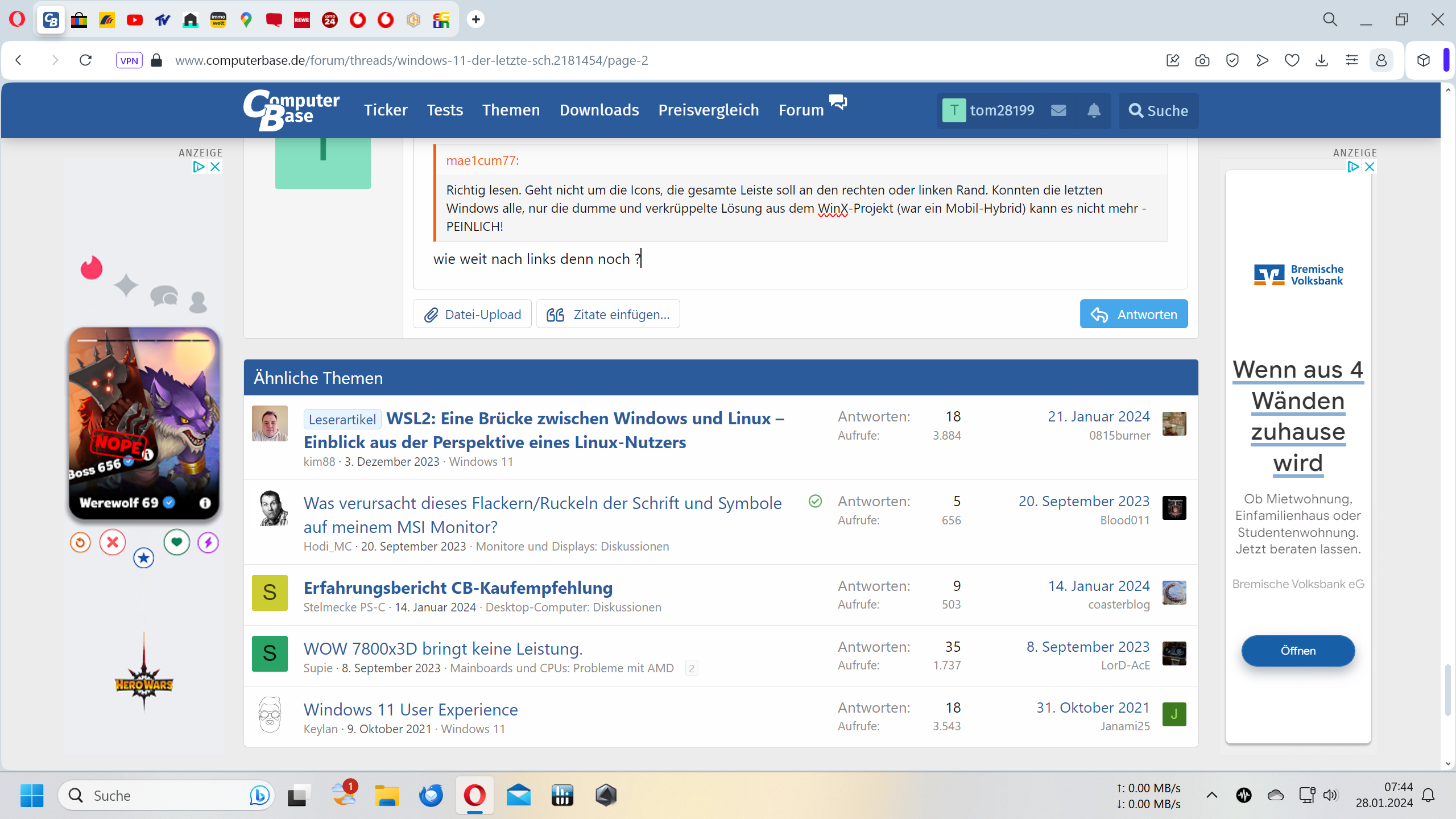Click the heart bookmark icon

[1292, 60]
